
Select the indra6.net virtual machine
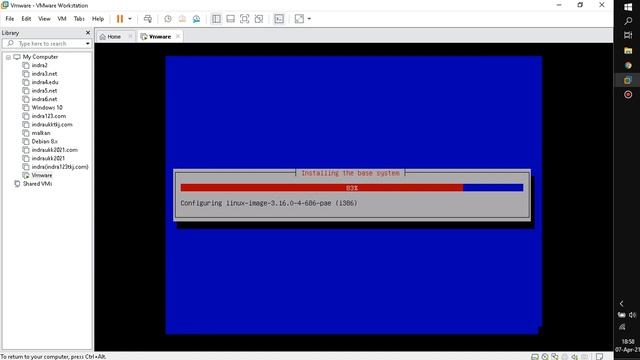pos(44,99)
